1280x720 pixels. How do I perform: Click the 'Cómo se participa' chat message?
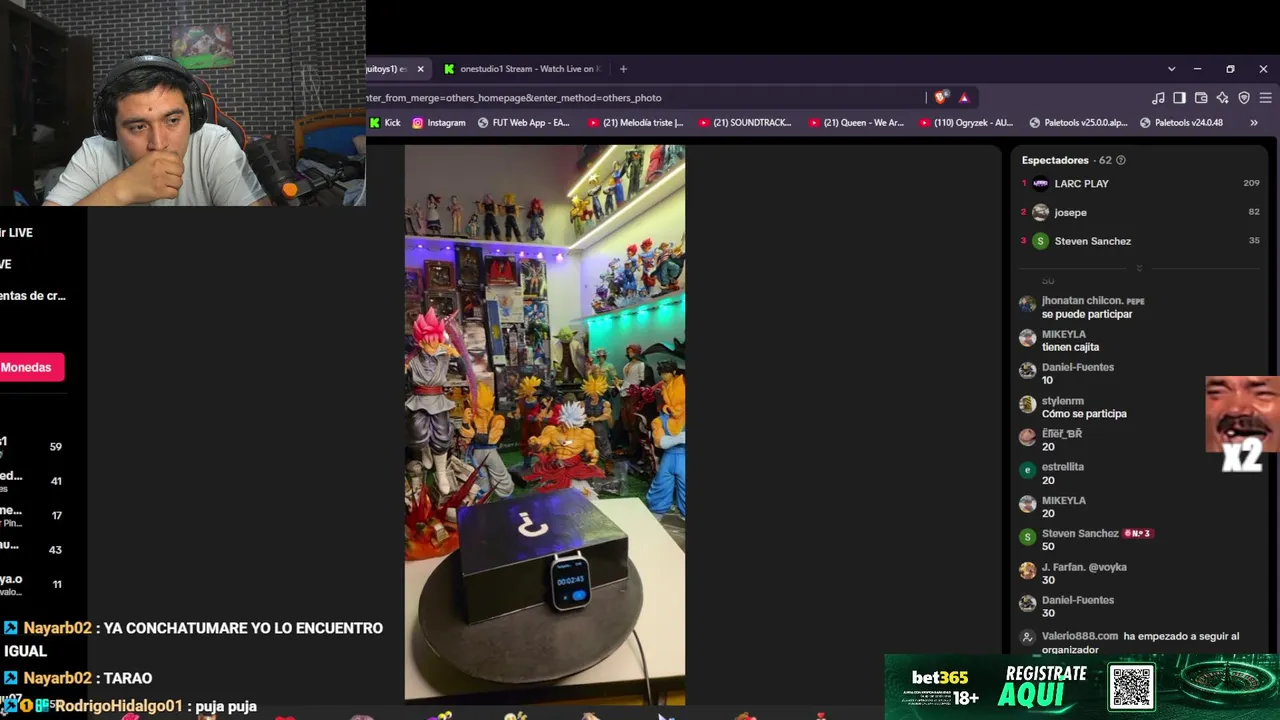tap(1084, 414)
